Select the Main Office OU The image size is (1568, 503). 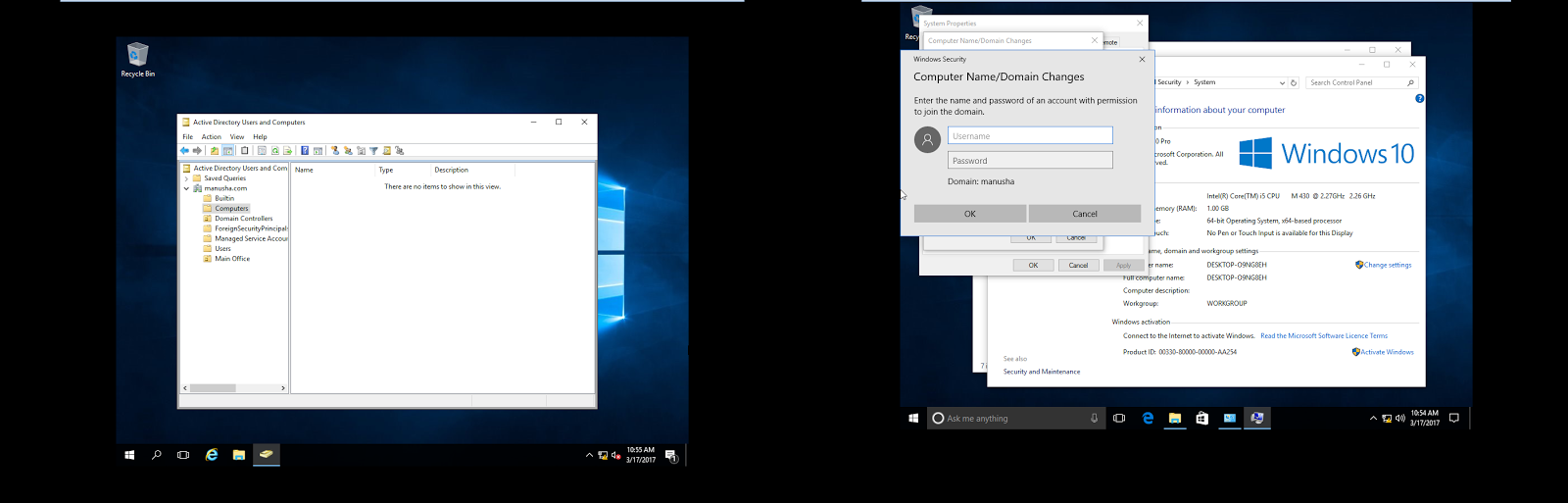coord(232,259)
